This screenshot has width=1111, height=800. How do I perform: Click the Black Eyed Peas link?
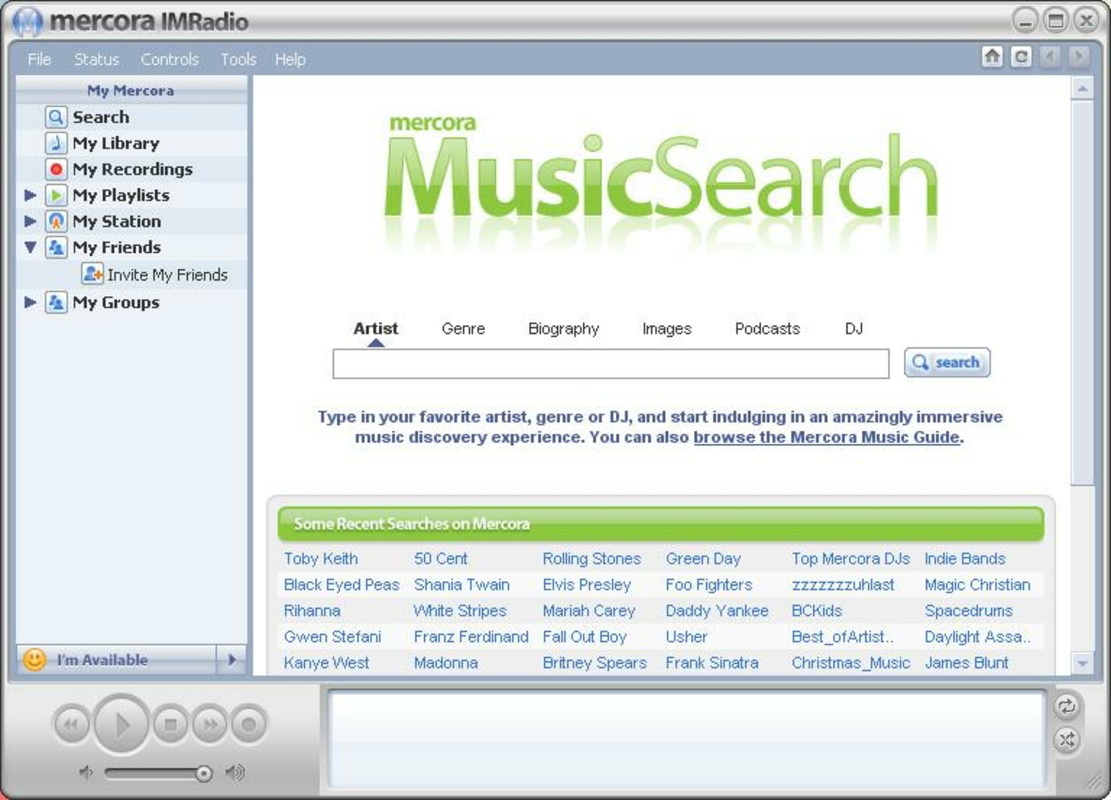(x=342, y=585)
